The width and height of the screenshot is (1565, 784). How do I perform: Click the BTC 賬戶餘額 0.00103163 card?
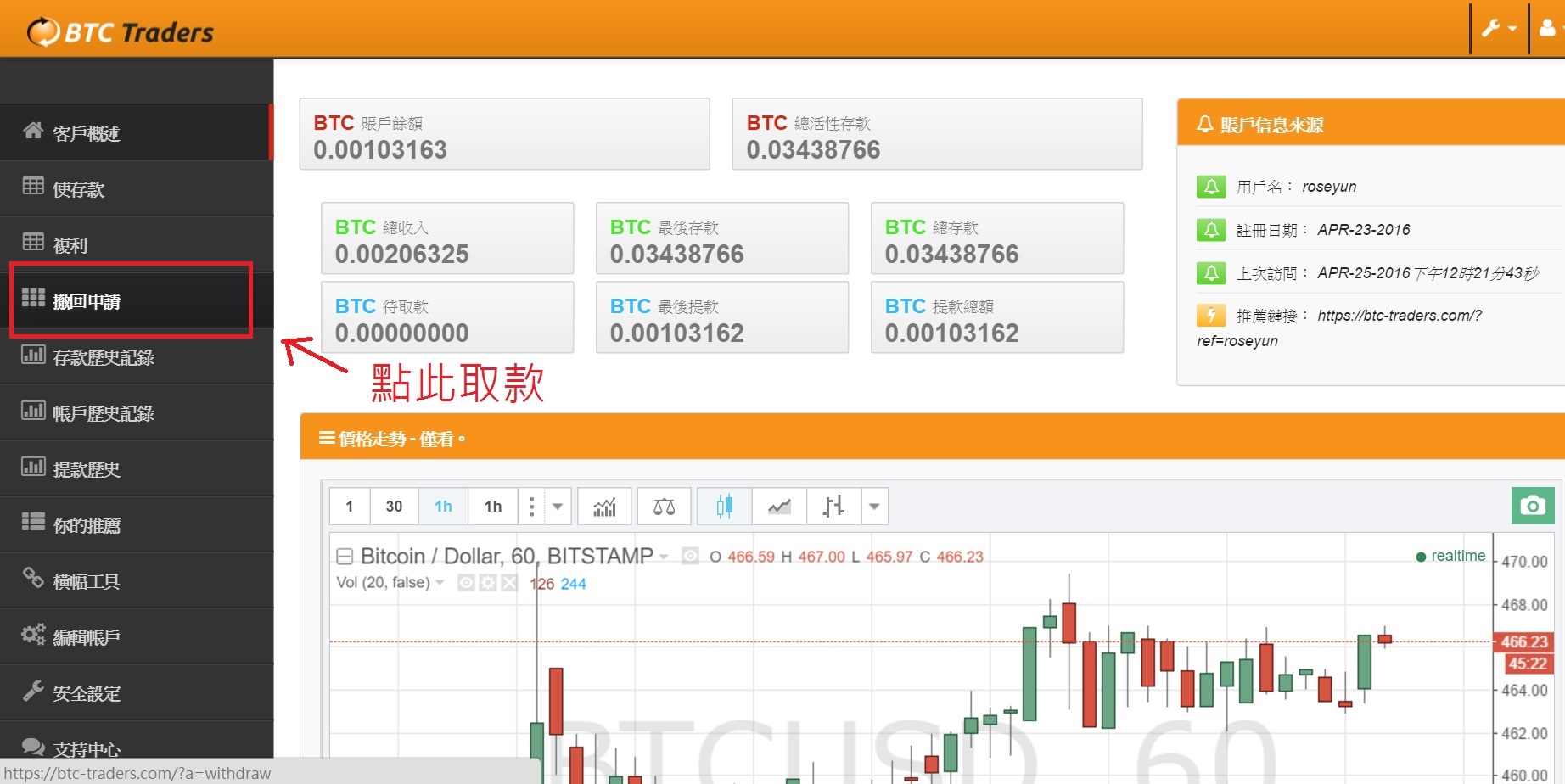(x=504, y=134)
